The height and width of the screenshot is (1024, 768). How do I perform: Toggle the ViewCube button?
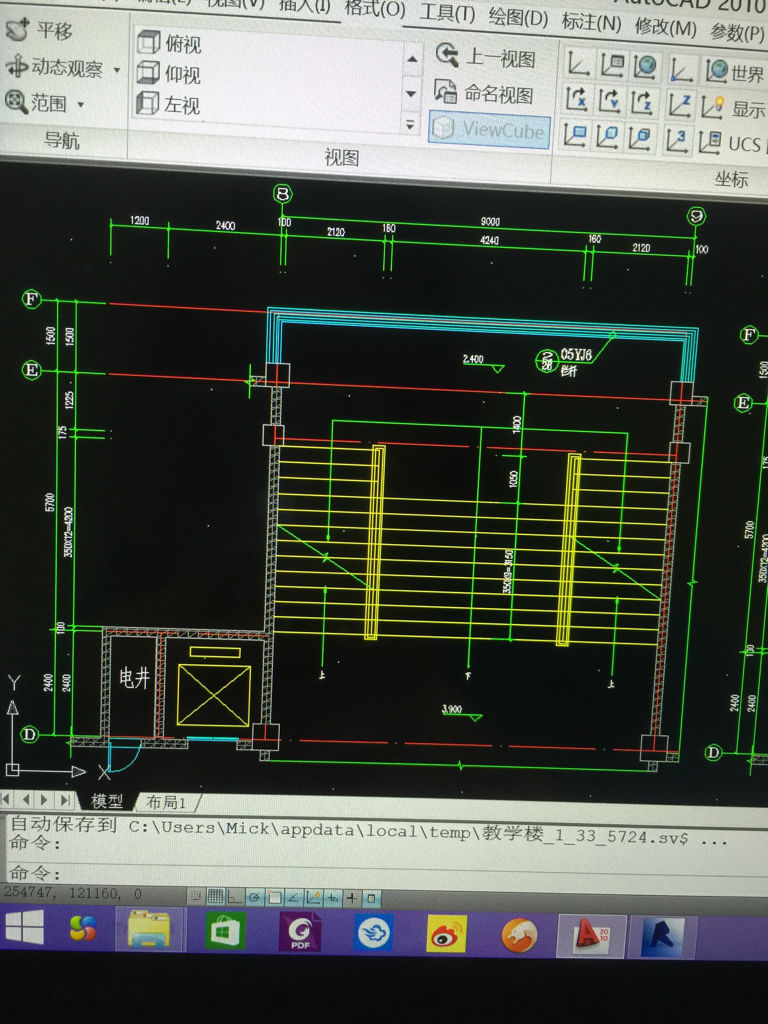tap(489, 130)
